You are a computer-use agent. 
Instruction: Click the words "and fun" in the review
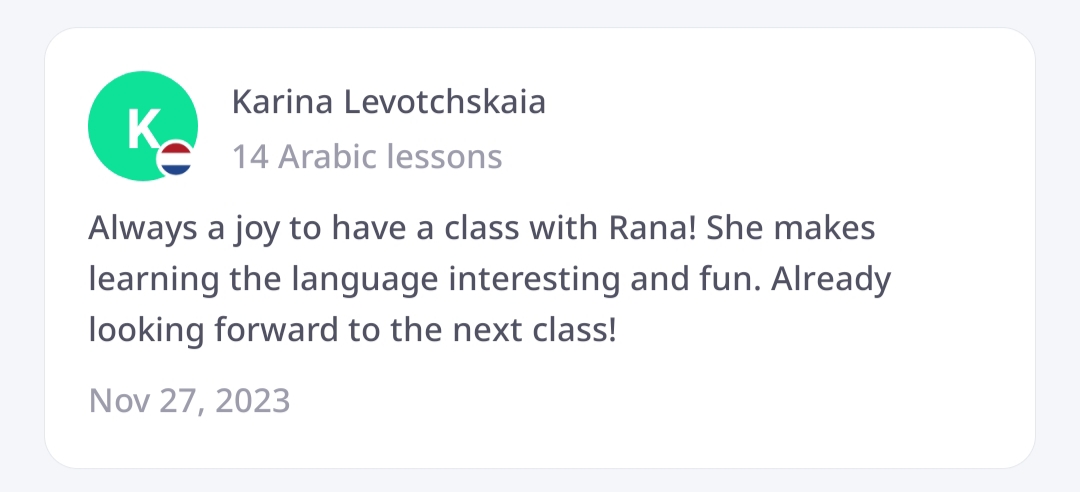[x=695, y=279]
